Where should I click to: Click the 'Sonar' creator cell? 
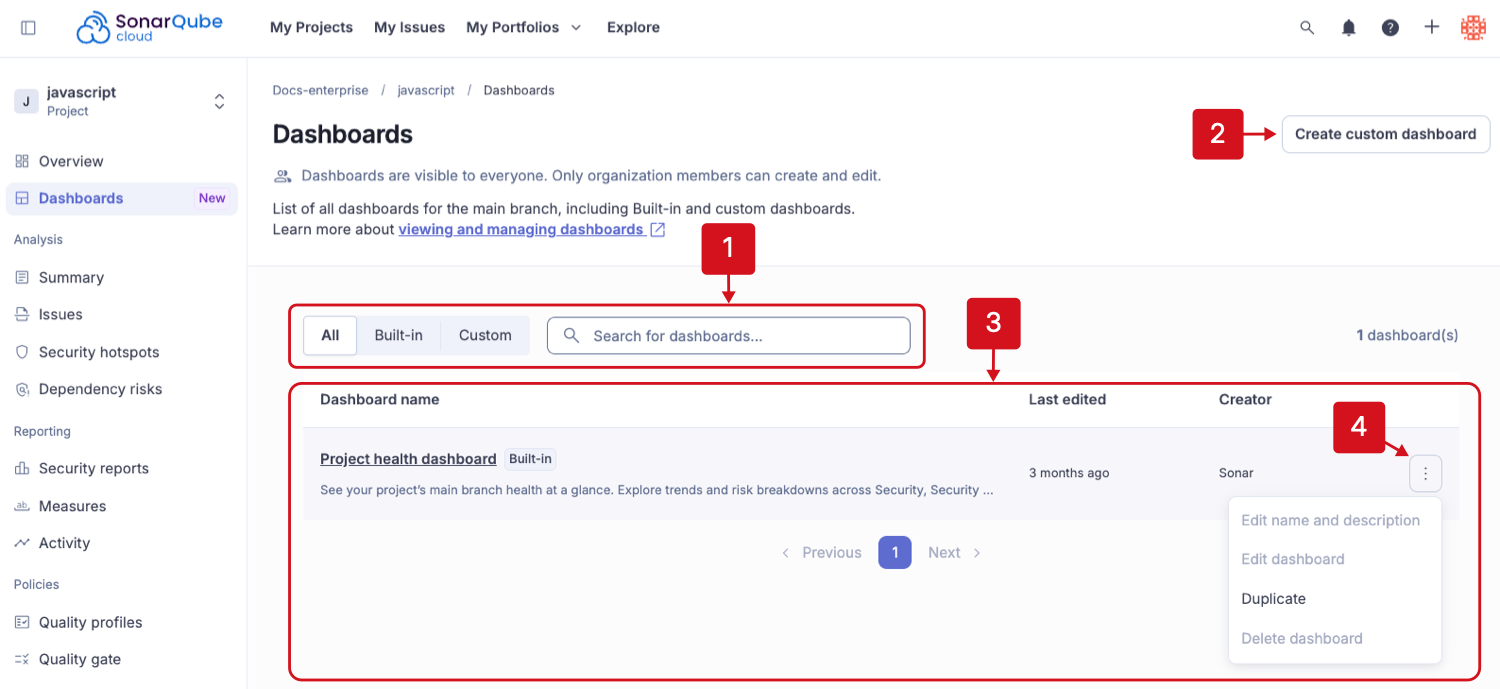1236,473
